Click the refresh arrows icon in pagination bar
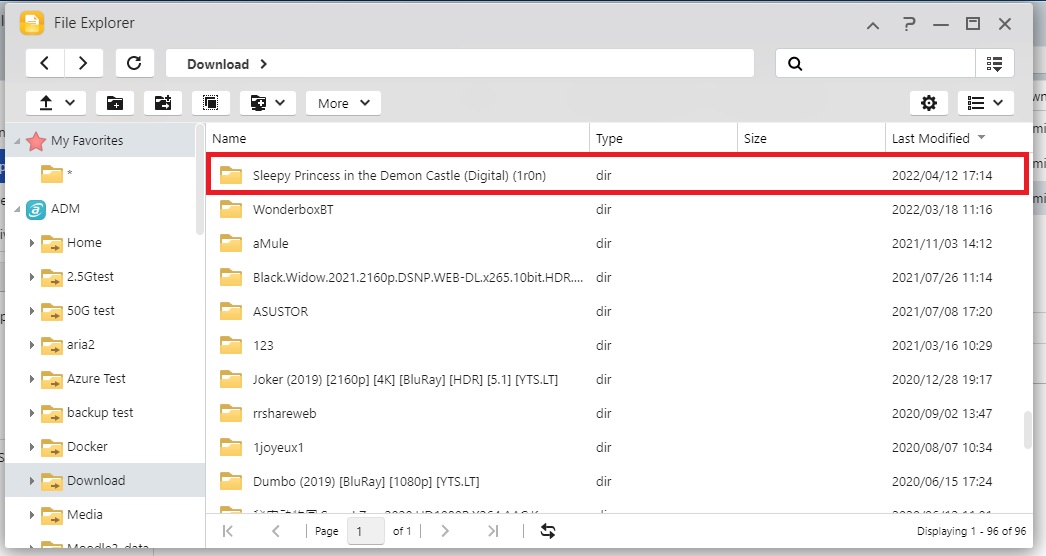 [x=548, y=531]
